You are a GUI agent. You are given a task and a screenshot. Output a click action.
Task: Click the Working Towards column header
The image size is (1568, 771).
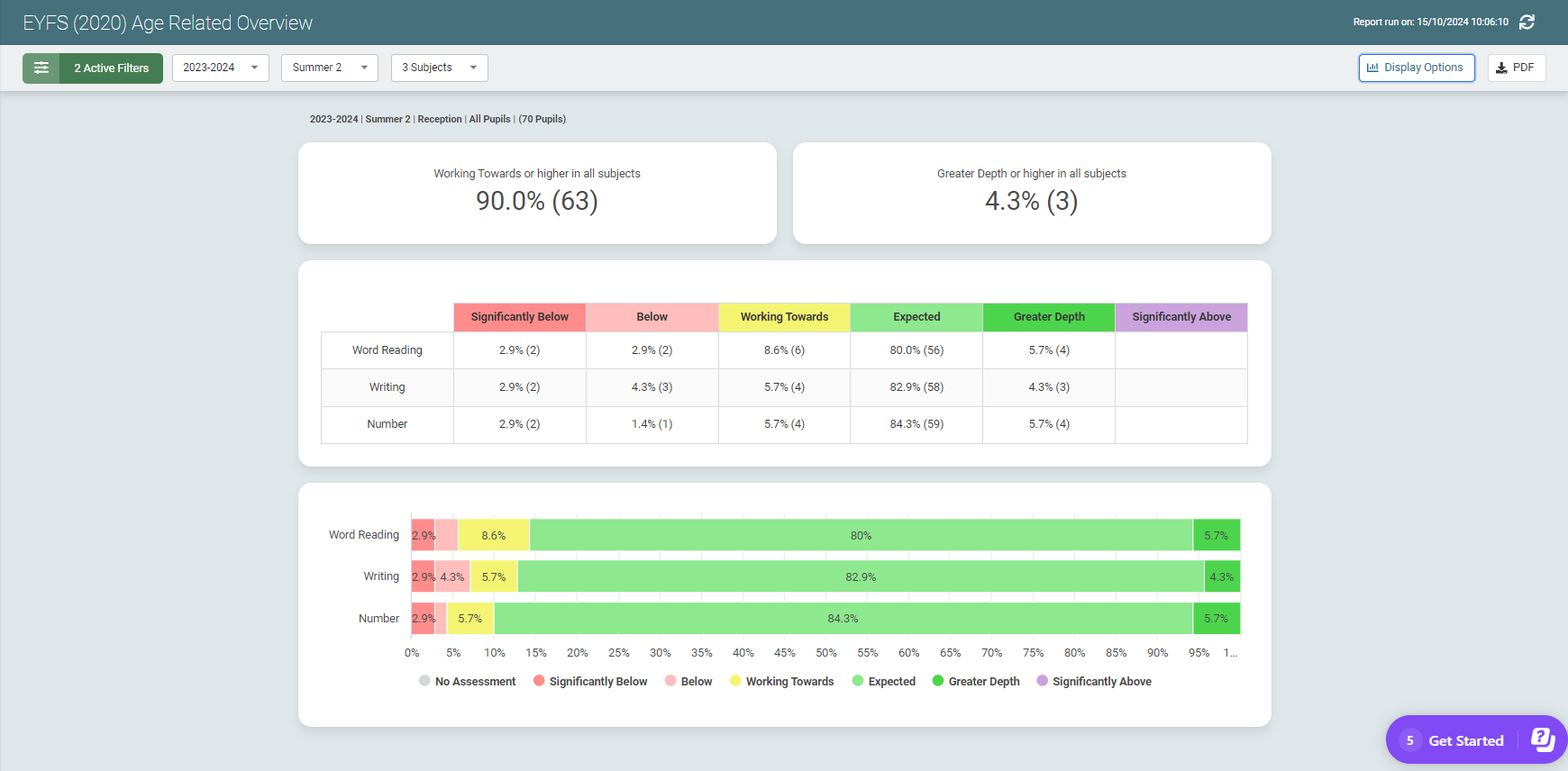[x=784, y=317]
